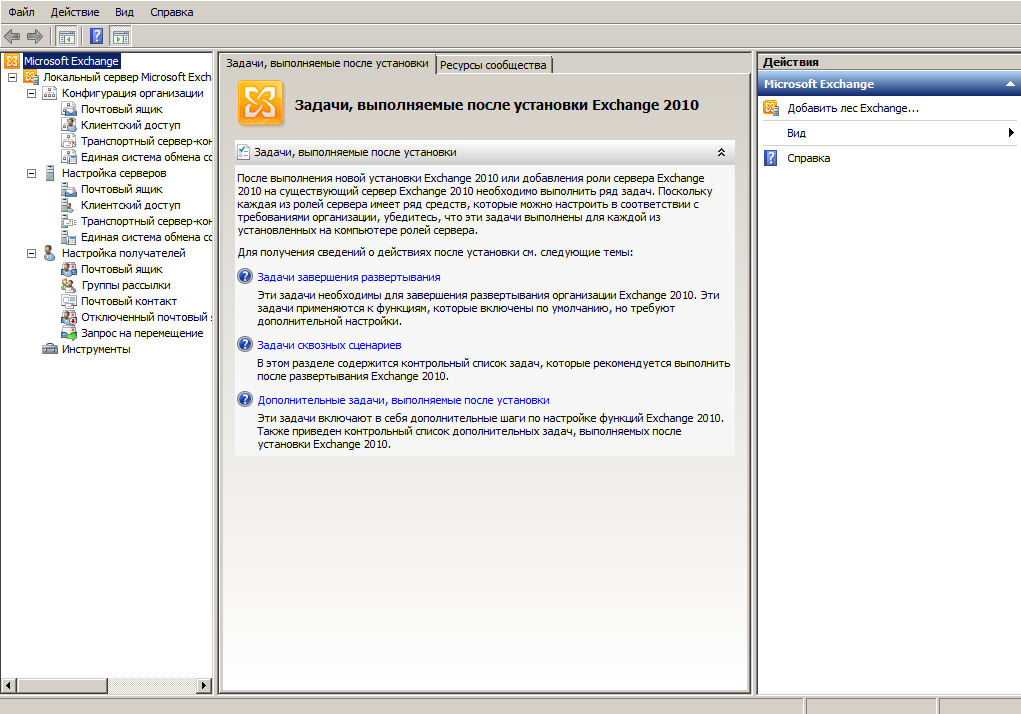
Task: Toggle the console tree show/hide icon
Action: pos(66,36)
